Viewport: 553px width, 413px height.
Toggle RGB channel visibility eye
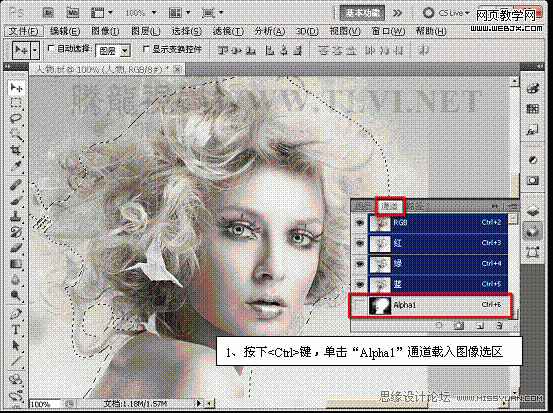[x=360, y=223]
